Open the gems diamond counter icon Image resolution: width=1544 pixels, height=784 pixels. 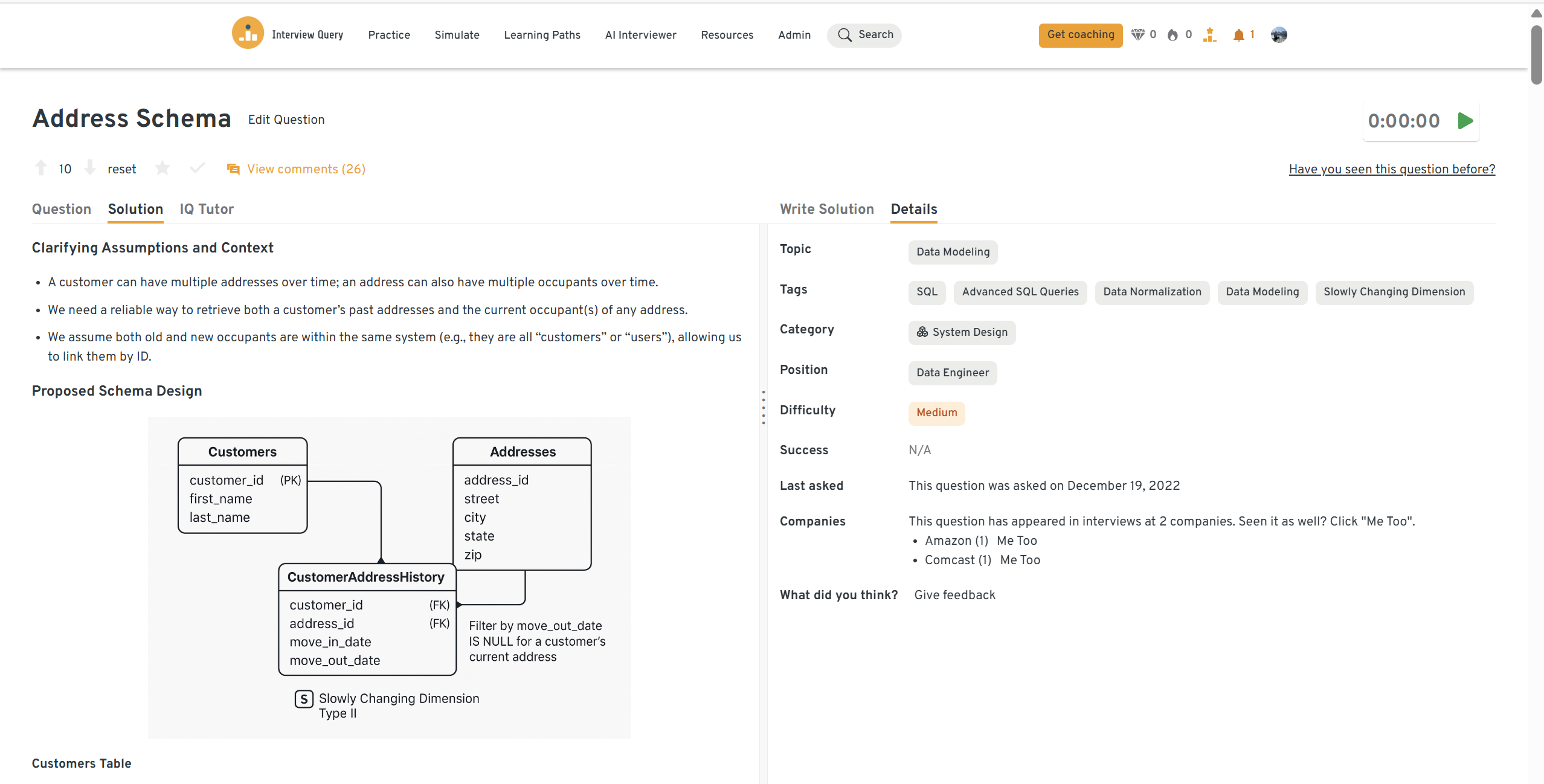[x=1137, y=34]
